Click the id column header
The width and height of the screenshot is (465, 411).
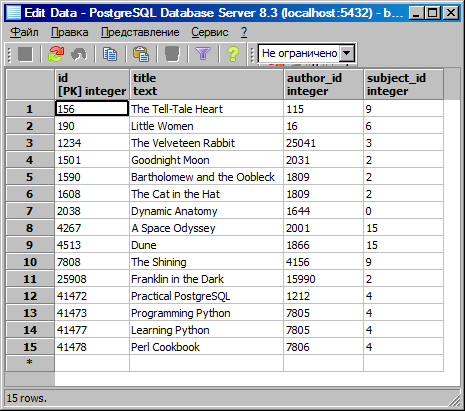click(92, 84)
